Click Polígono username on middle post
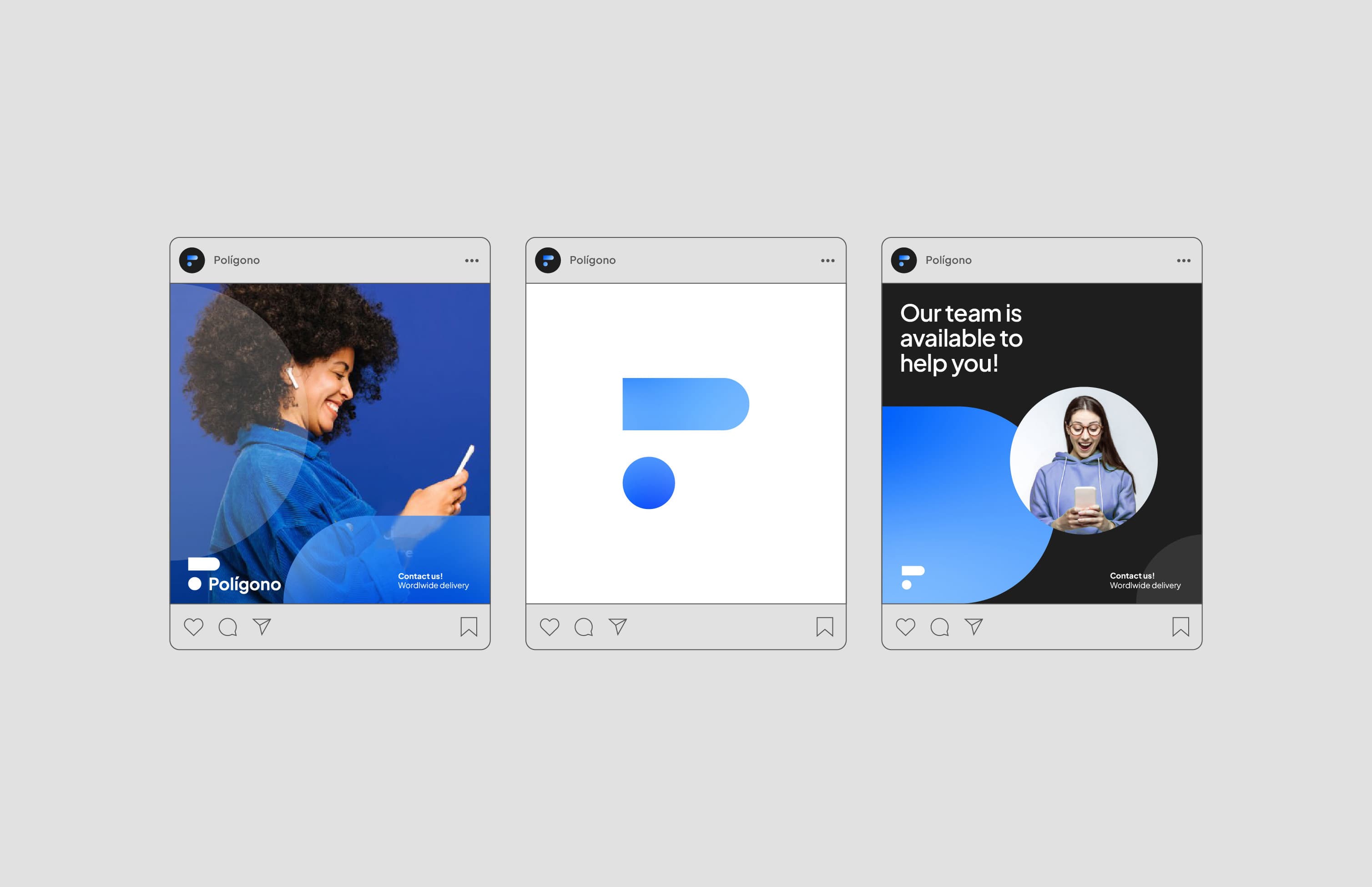This screenshot has height=887, width=1372. 592,260
